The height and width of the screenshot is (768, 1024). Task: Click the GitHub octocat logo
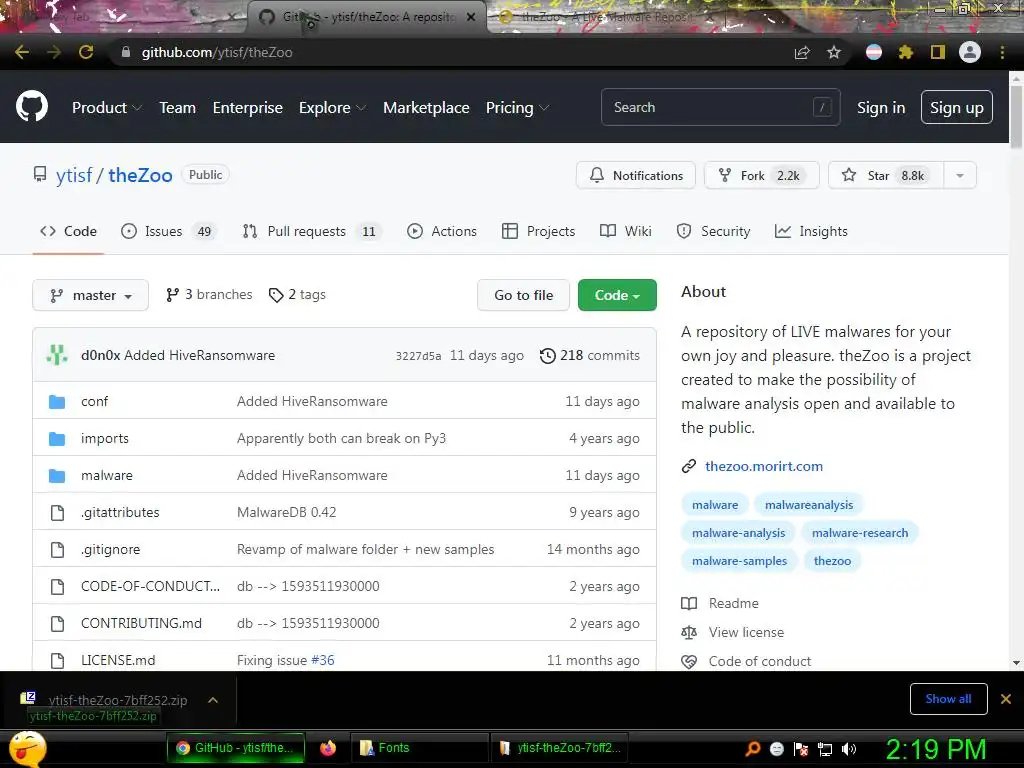[32, 106]
